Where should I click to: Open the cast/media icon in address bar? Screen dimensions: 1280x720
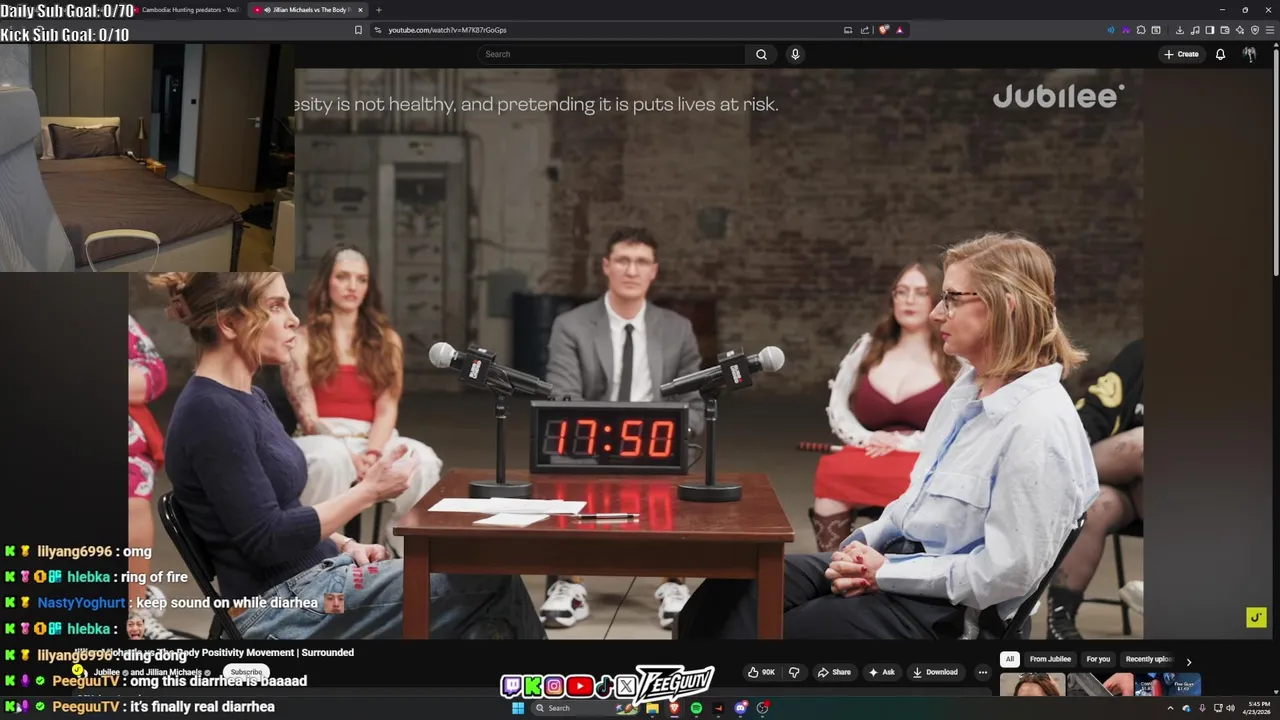[x=848, y=30]
